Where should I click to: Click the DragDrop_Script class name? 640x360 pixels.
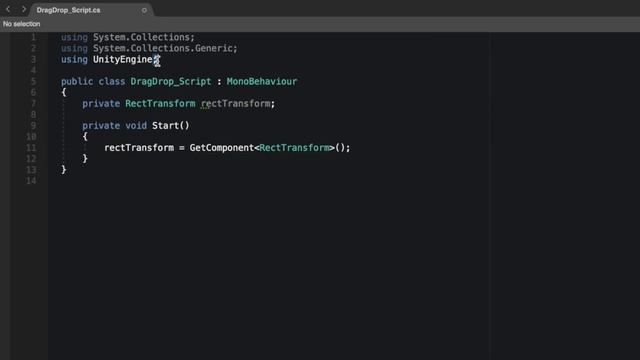(x=171, y=82)
